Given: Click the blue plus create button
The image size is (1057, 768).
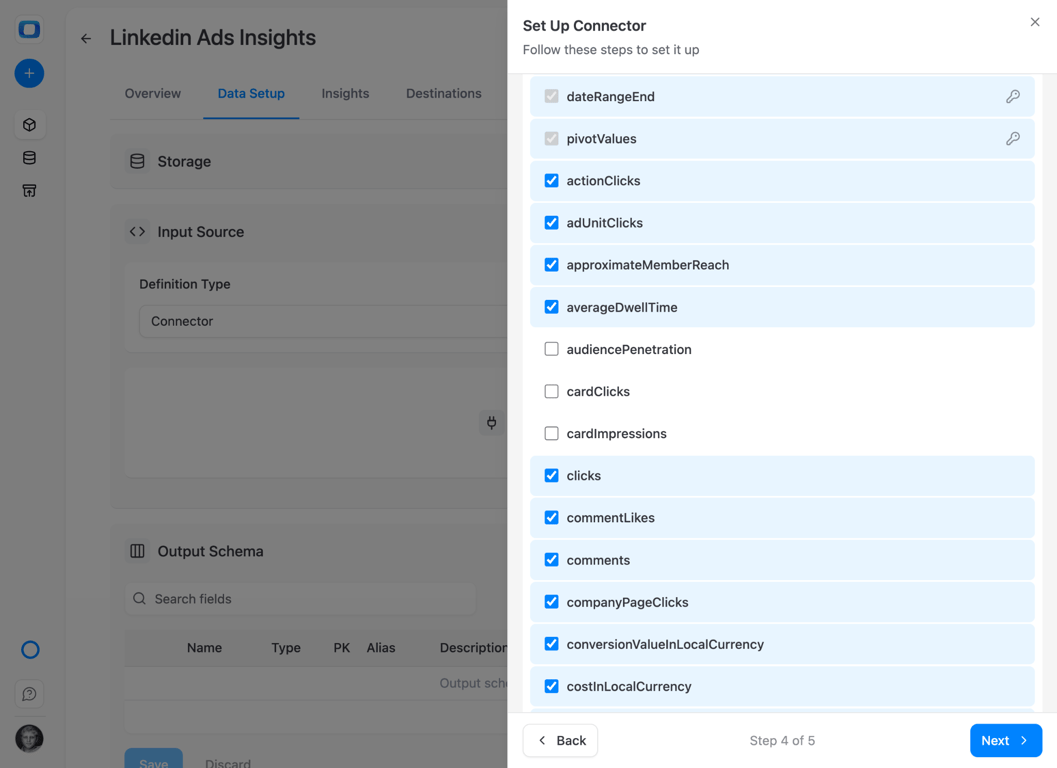Looking at the screenshot, I should (29, 73).
